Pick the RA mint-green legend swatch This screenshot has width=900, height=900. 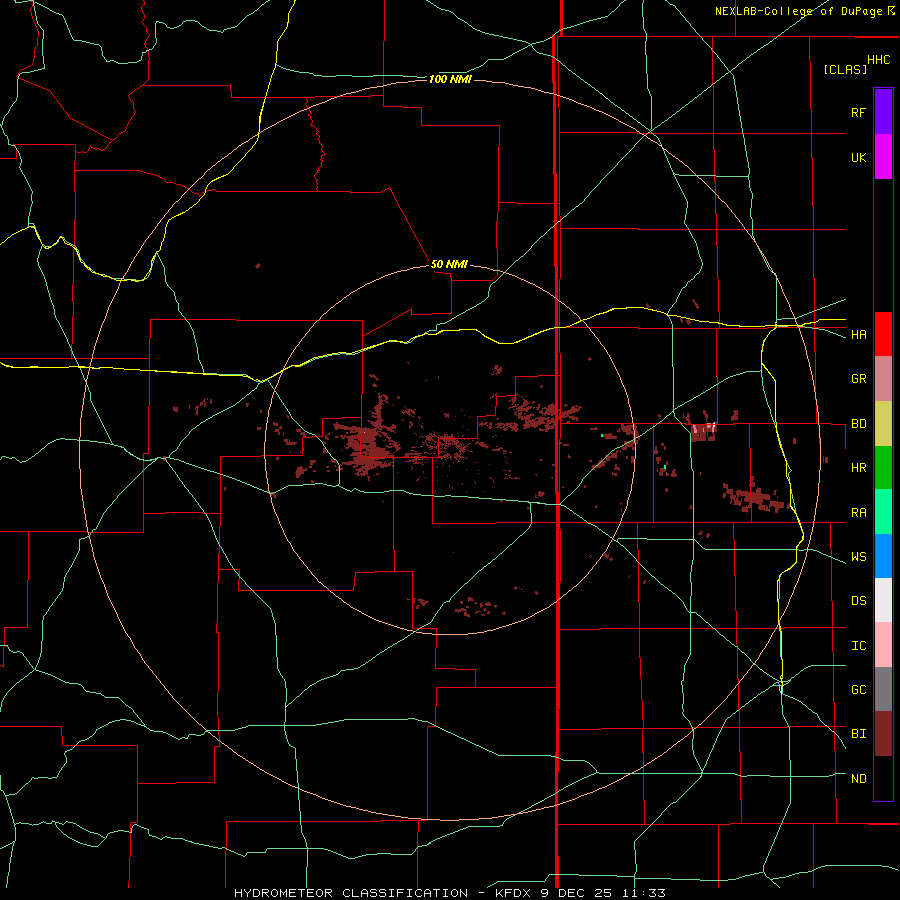tap(883, 512)
